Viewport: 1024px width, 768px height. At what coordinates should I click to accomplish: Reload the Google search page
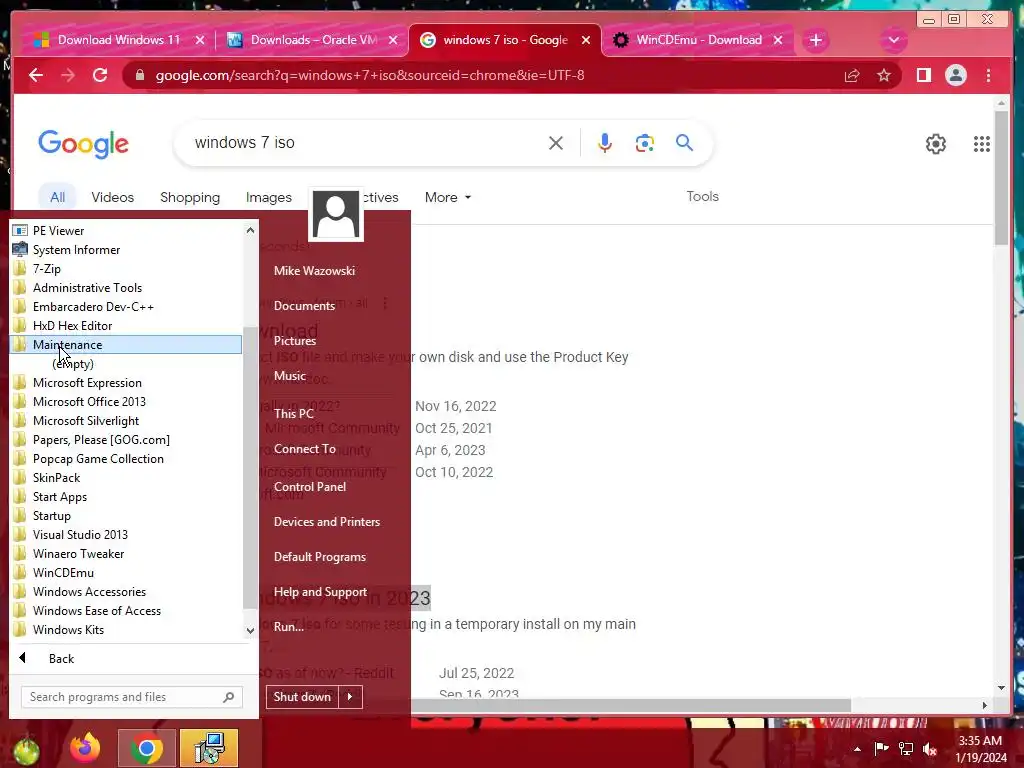click(100, 75)
